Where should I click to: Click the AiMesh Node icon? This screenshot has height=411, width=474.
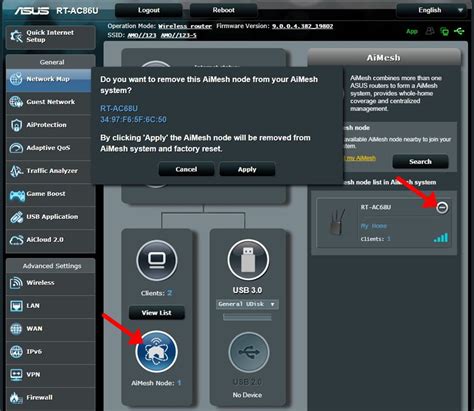(156, 351)
